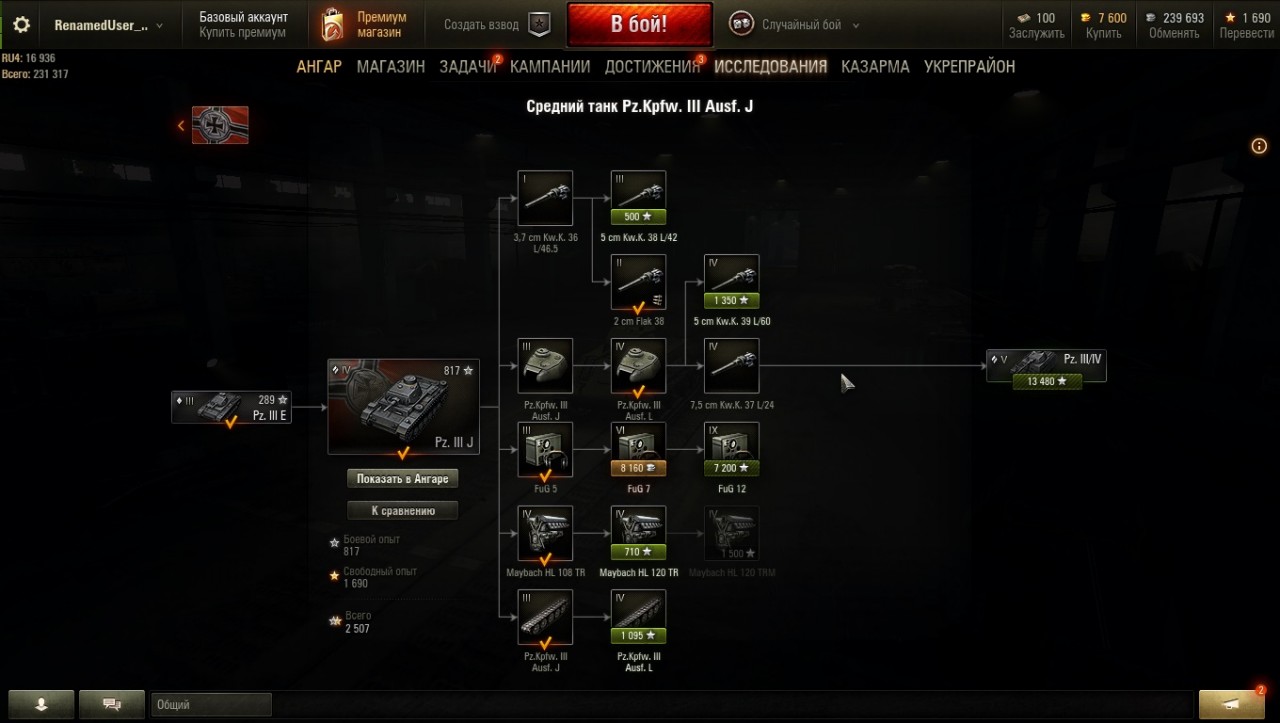Select the 2 cm Flak 38 gun icon
Viewport: 1280px width, 723px height.
(638, 282)
